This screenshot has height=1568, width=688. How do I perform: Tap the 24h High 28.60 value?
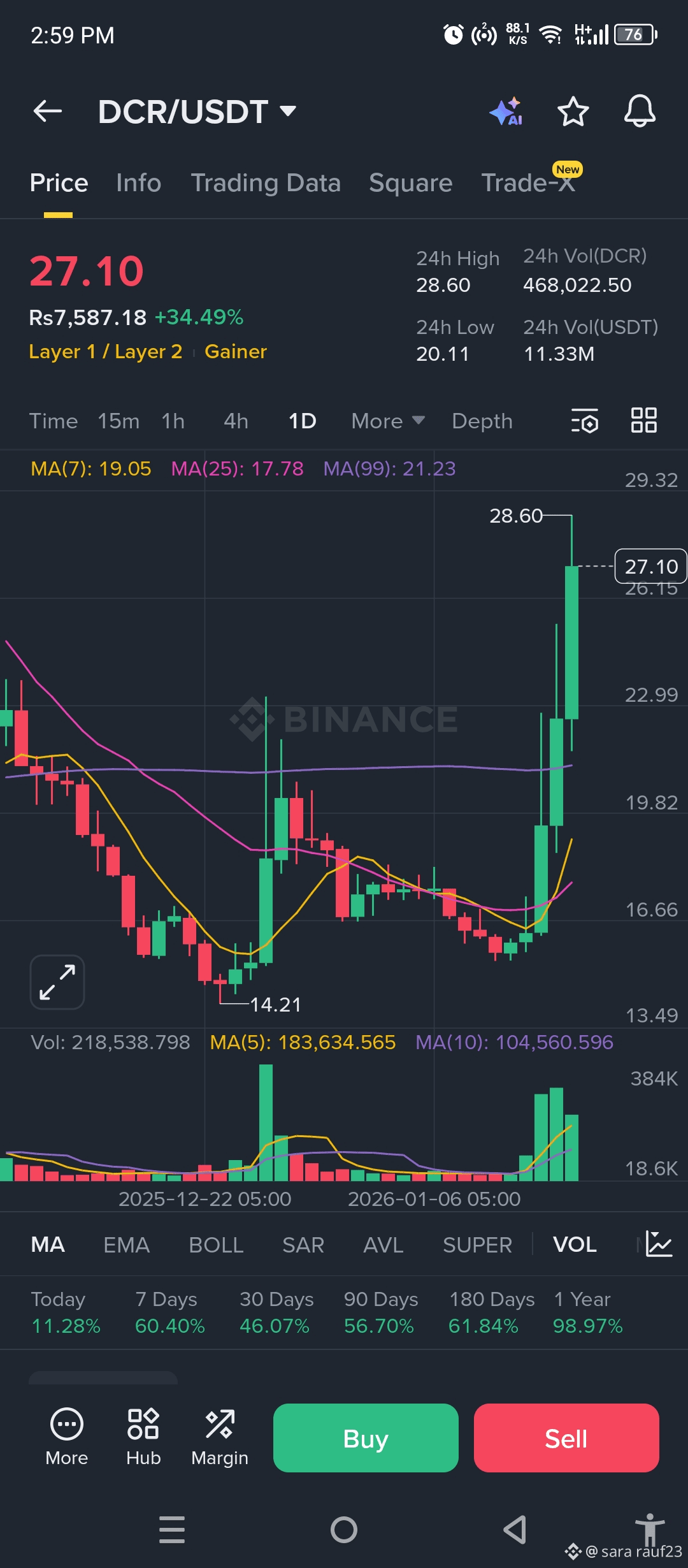(443, 285)
